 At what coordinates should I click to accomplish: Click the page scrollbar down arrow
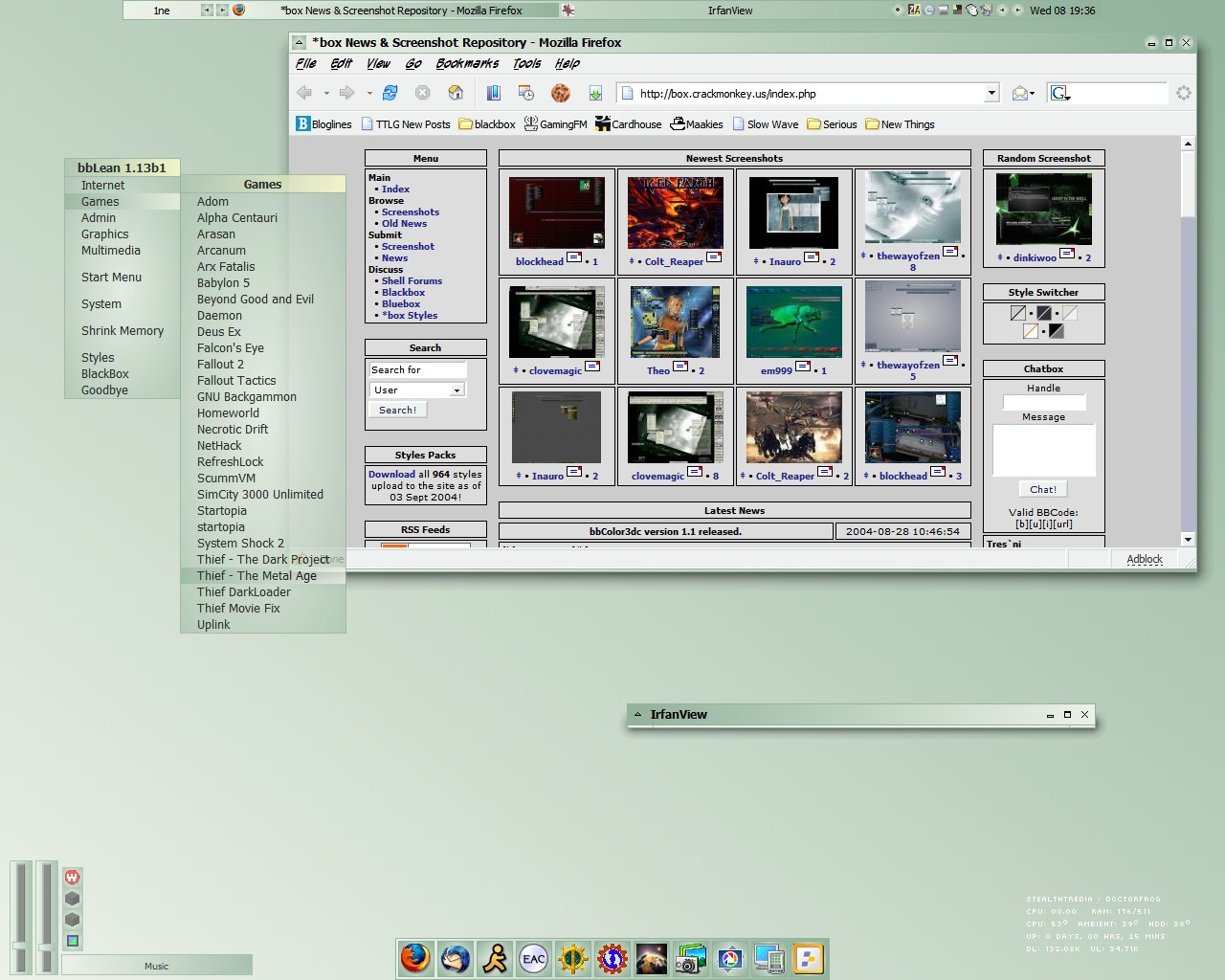tap(1188, 540)
